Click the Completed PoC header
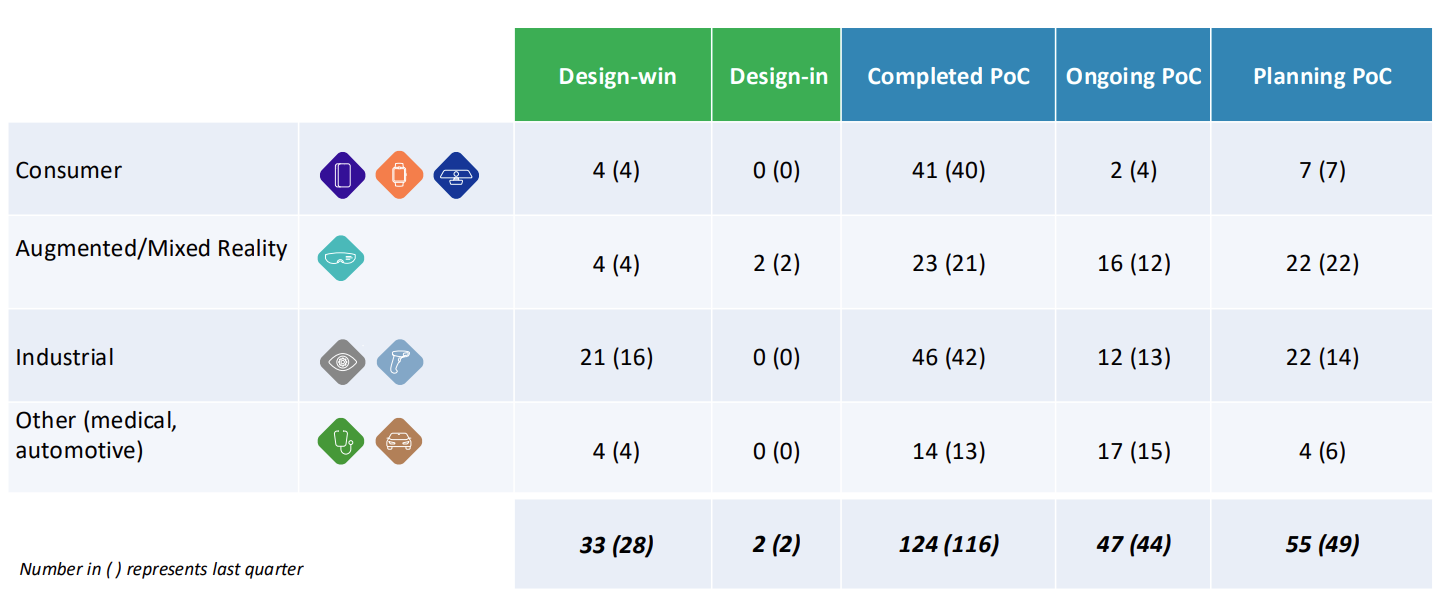Image resolution: width=1453 pixels, height=603 pixels. click(x=948, y=77)
